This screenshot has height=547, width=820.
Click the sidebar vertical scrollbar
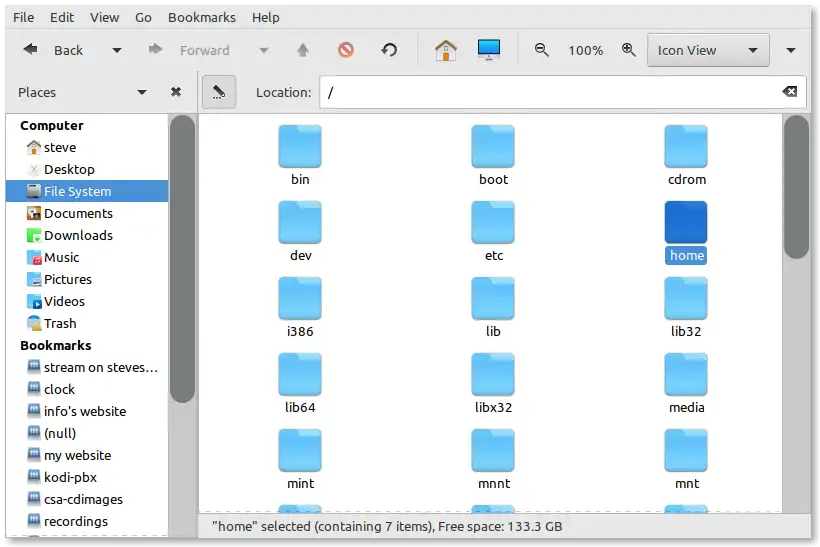click(183, 259)
